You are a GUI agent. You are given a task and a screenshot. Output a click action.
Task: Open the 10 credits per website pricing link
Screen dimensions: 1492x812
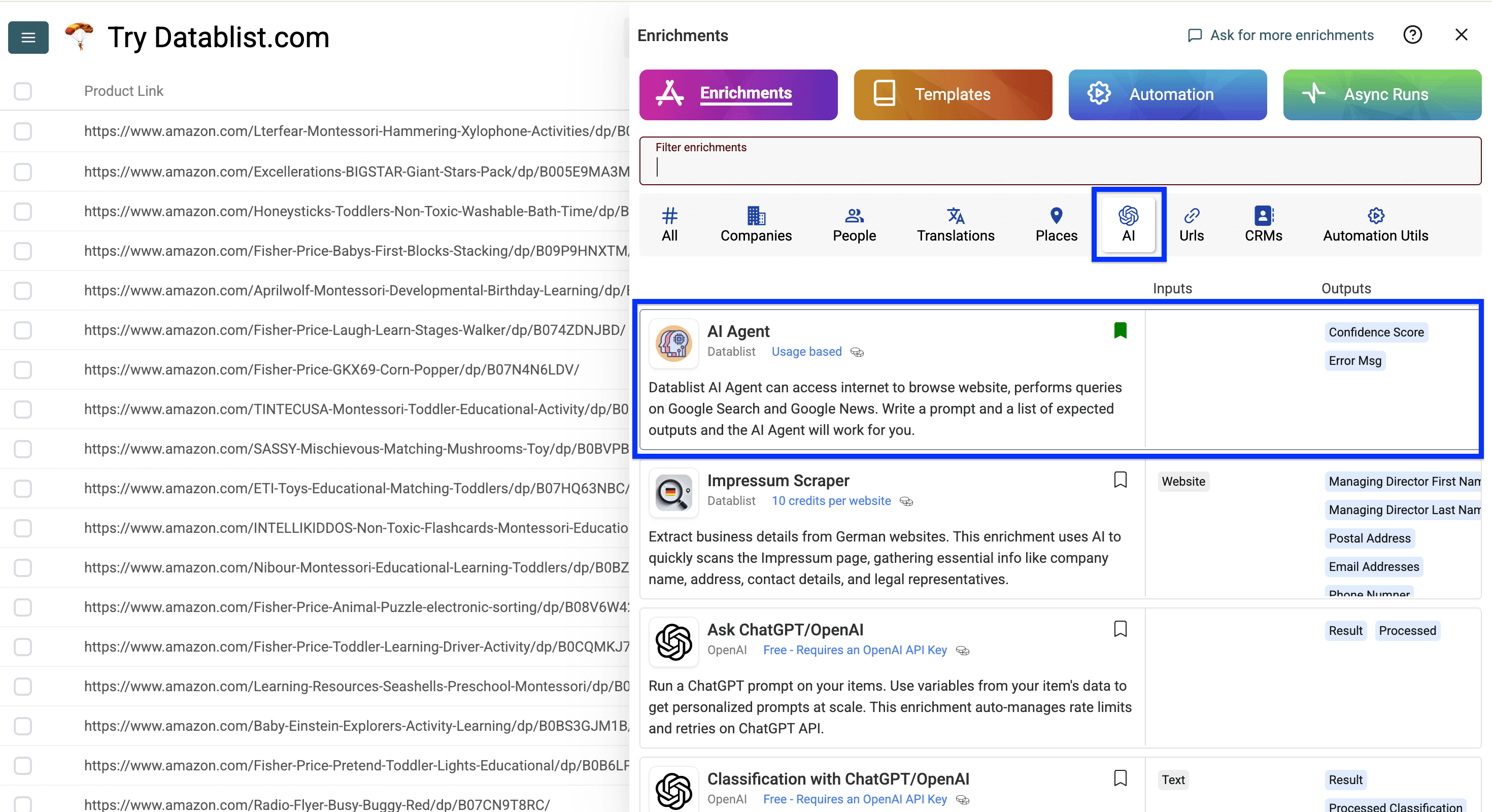point(831,501)
